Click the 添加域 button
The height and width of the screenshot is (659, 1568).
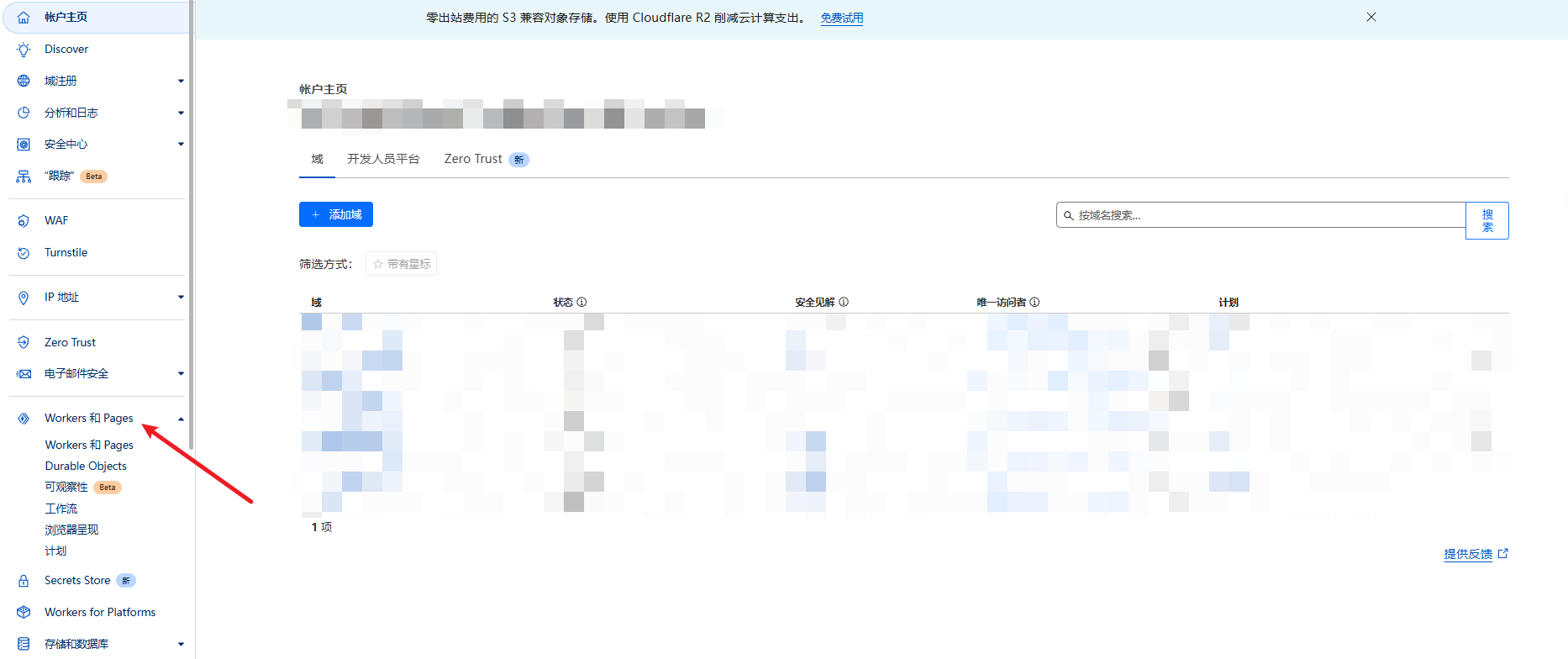[336, 214]
